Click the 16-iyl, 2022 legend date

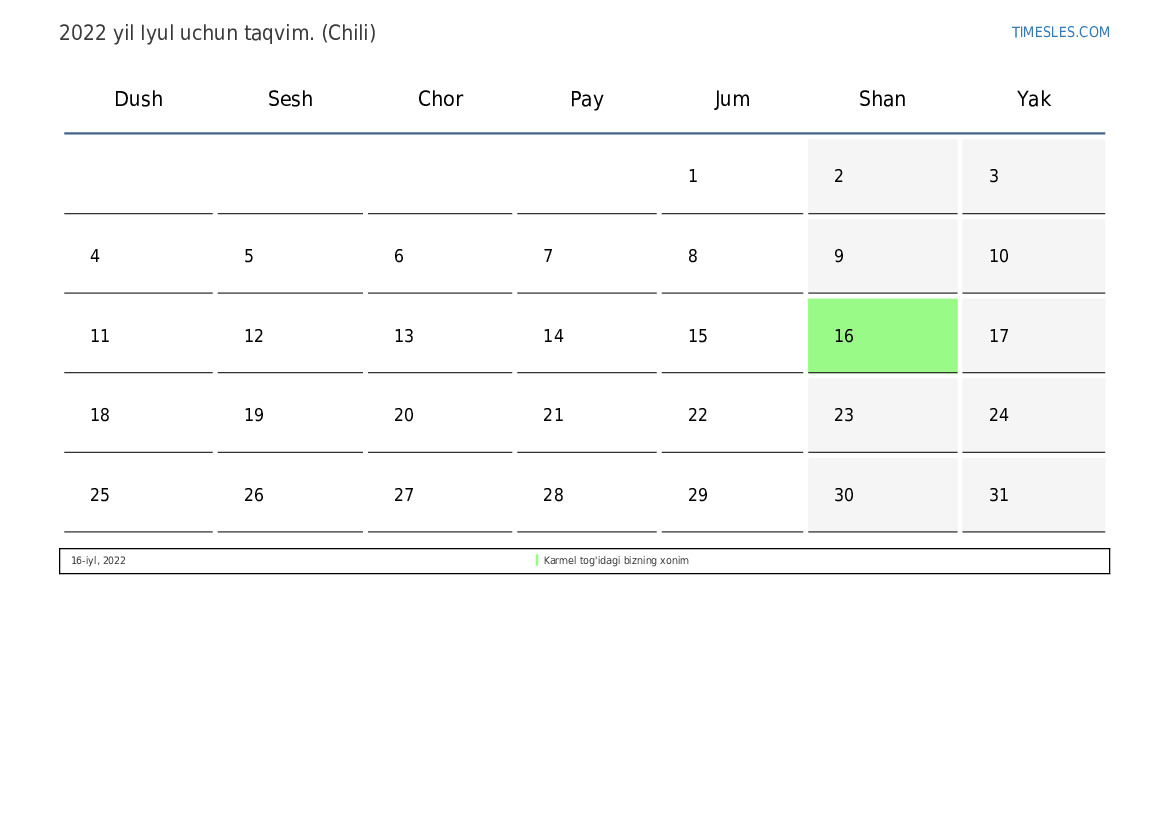point(98,561)
